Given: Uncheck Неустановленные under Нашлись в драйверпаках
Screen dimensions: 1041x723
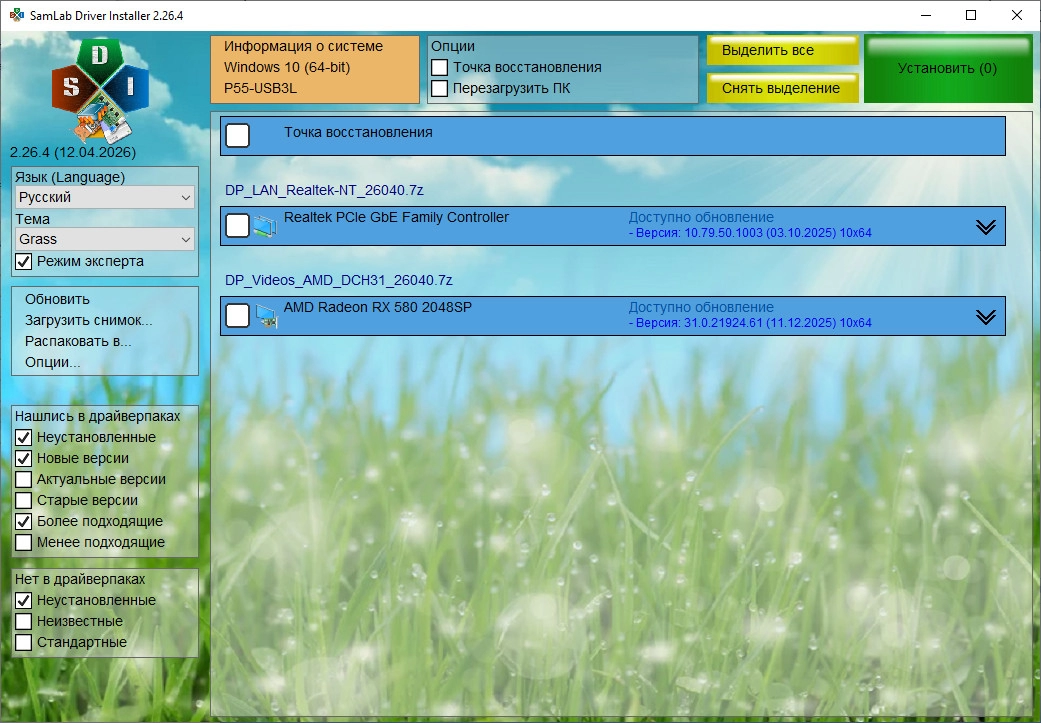Looking at the screenshot, I should tap(24, 438).
